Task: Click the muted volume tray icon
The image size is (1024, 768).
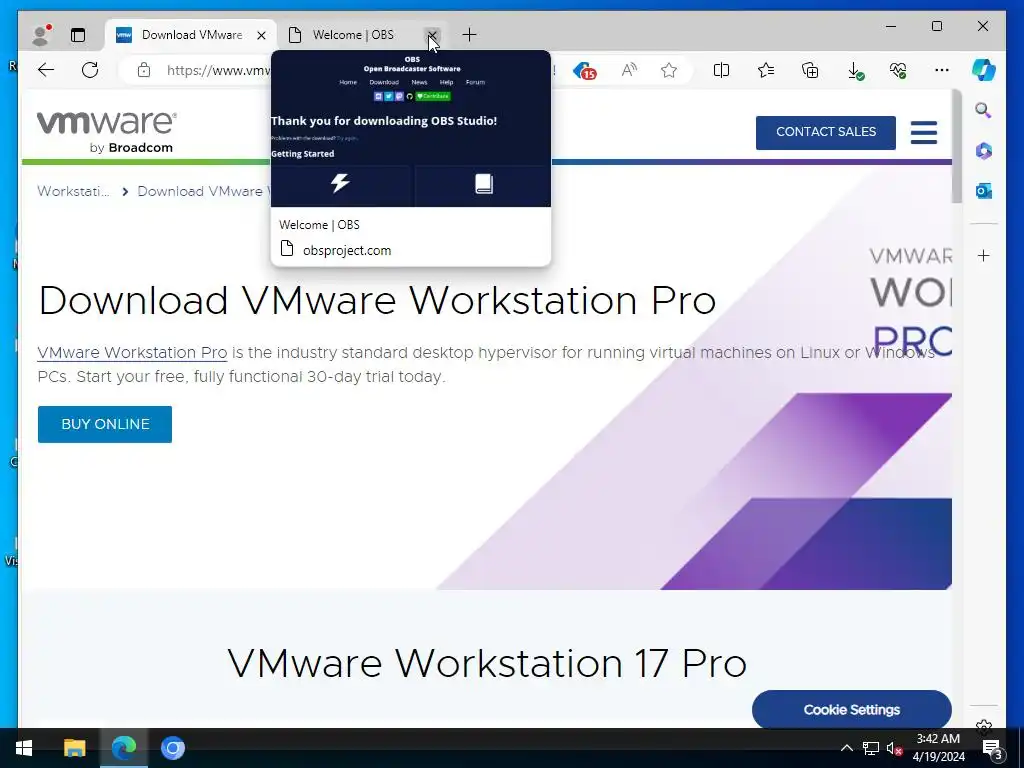Action: coord(894,748)
